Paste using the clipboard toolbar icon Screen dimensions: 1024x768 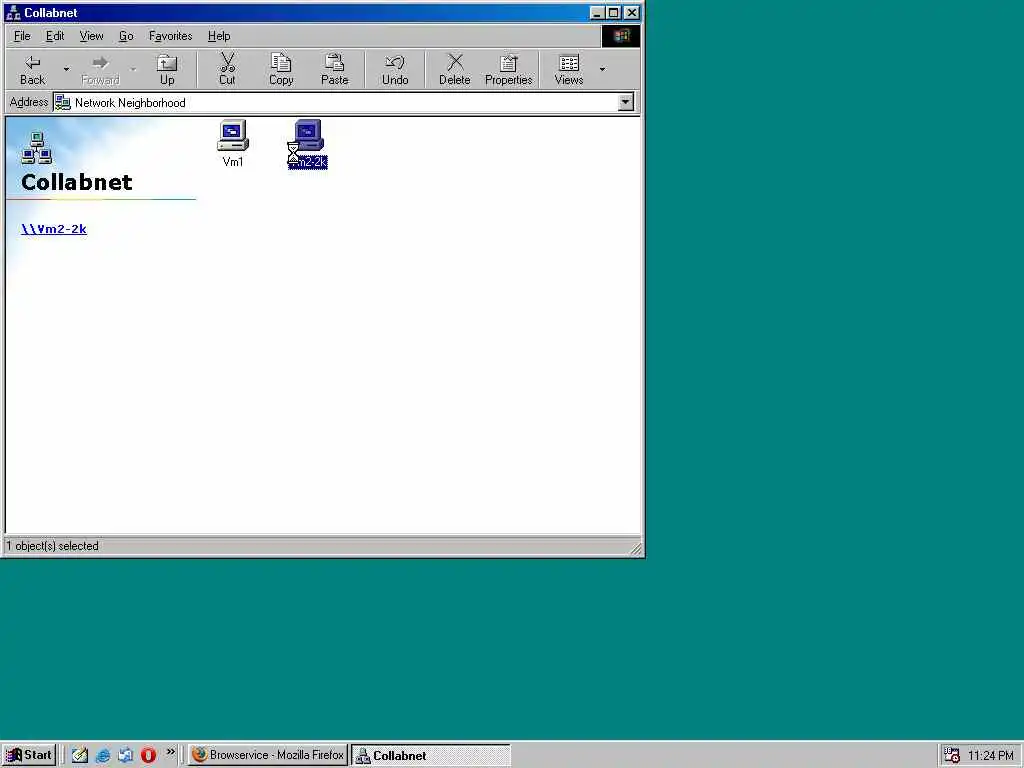pyautogui.click(x=334, y=70)
